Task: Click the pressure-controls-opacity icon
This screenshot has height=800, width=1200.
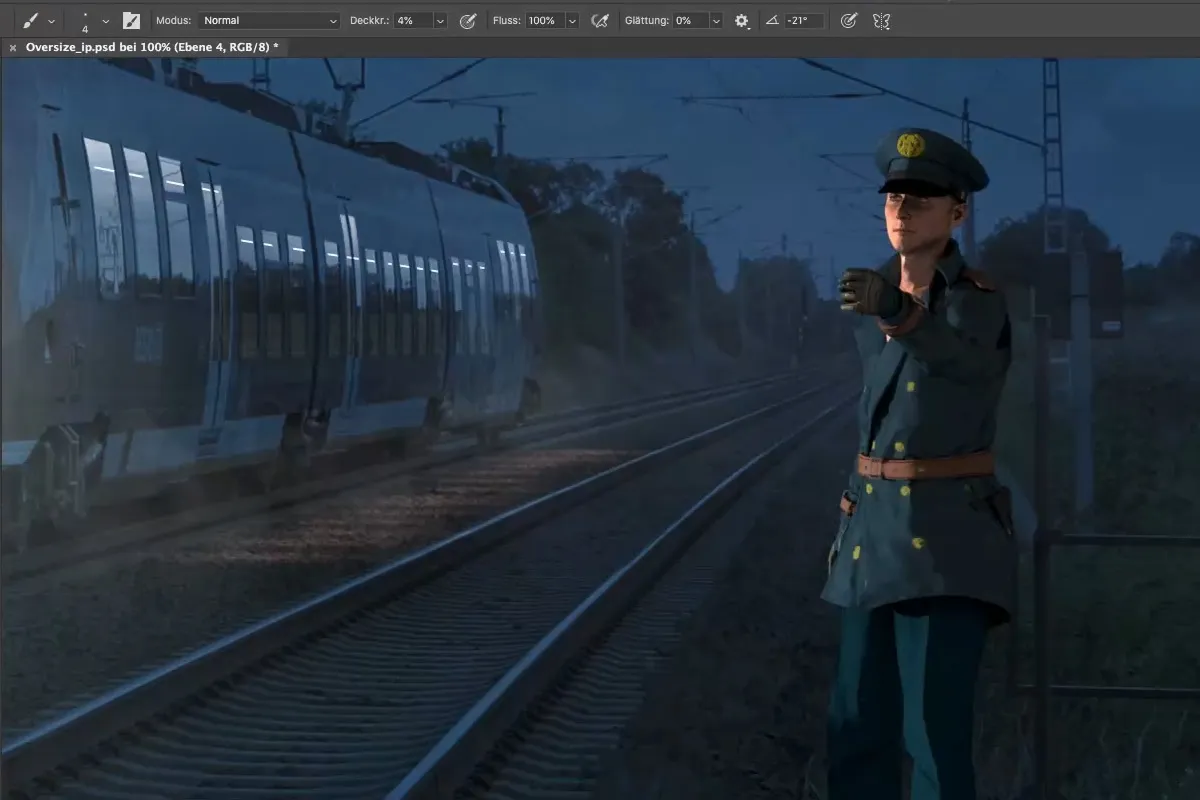Action: click(467, 19)
